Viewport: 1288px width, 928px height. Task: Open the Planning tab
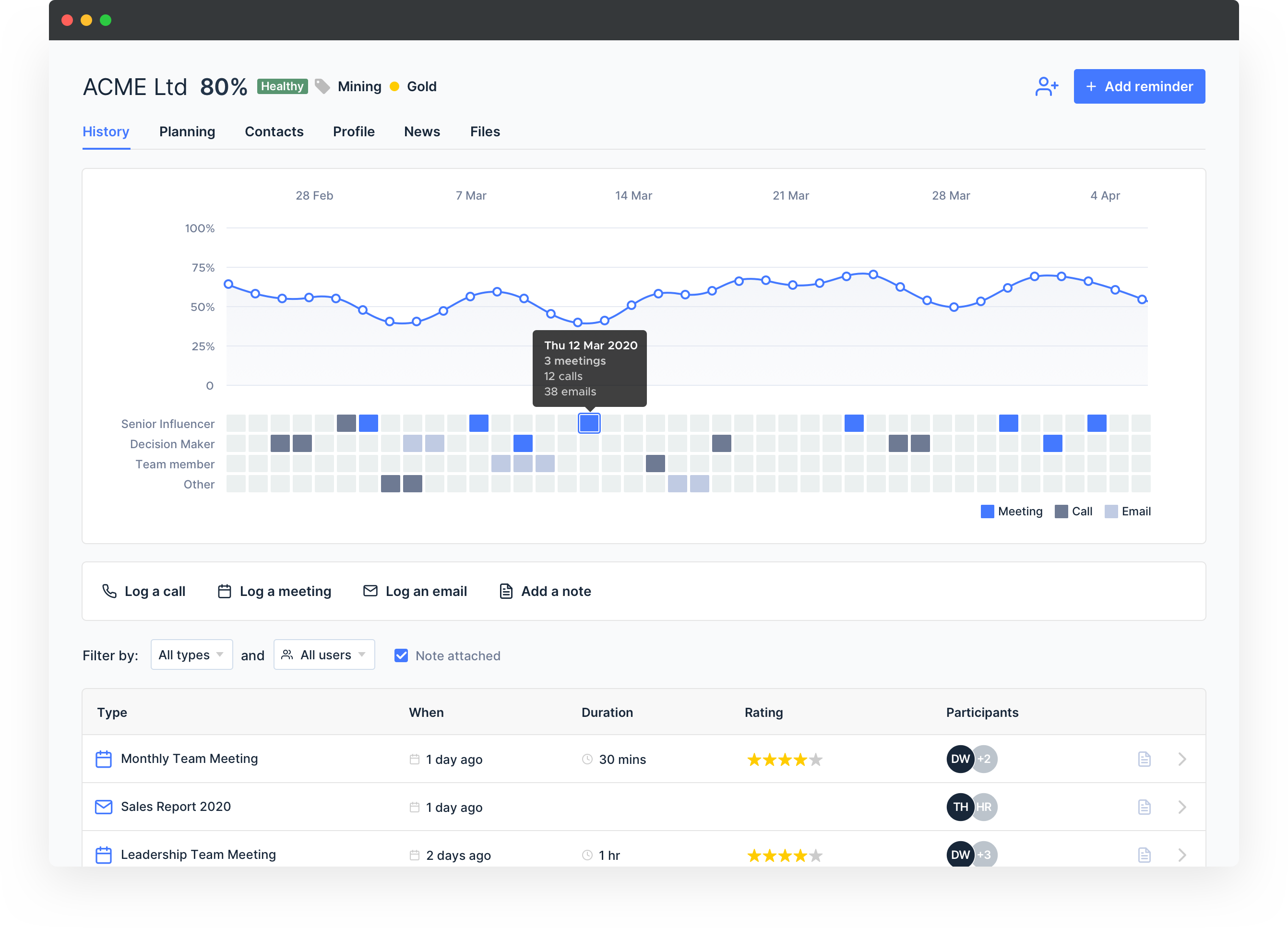tap(187, 132)
